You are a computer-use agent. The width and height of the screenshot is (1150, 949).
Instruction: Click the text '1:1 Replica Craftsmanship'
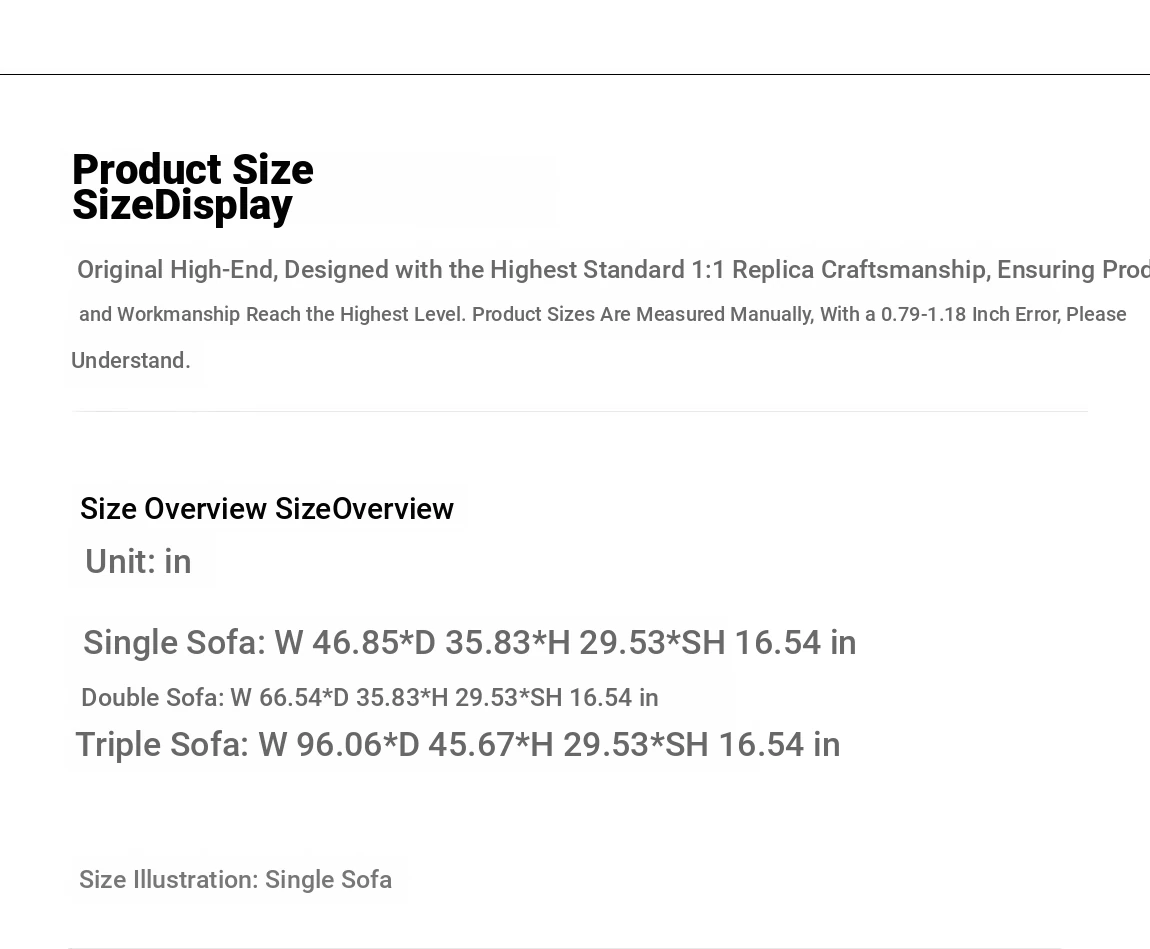click(840, 270)
